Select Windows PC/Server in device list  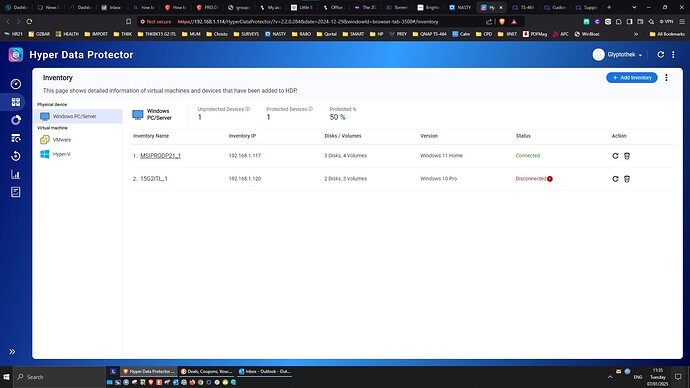point(78,116)
